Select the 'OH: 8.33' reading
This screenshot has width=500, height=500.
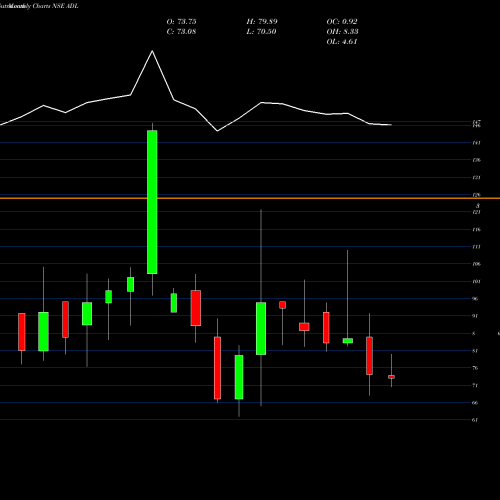click(x=342, y=32)
